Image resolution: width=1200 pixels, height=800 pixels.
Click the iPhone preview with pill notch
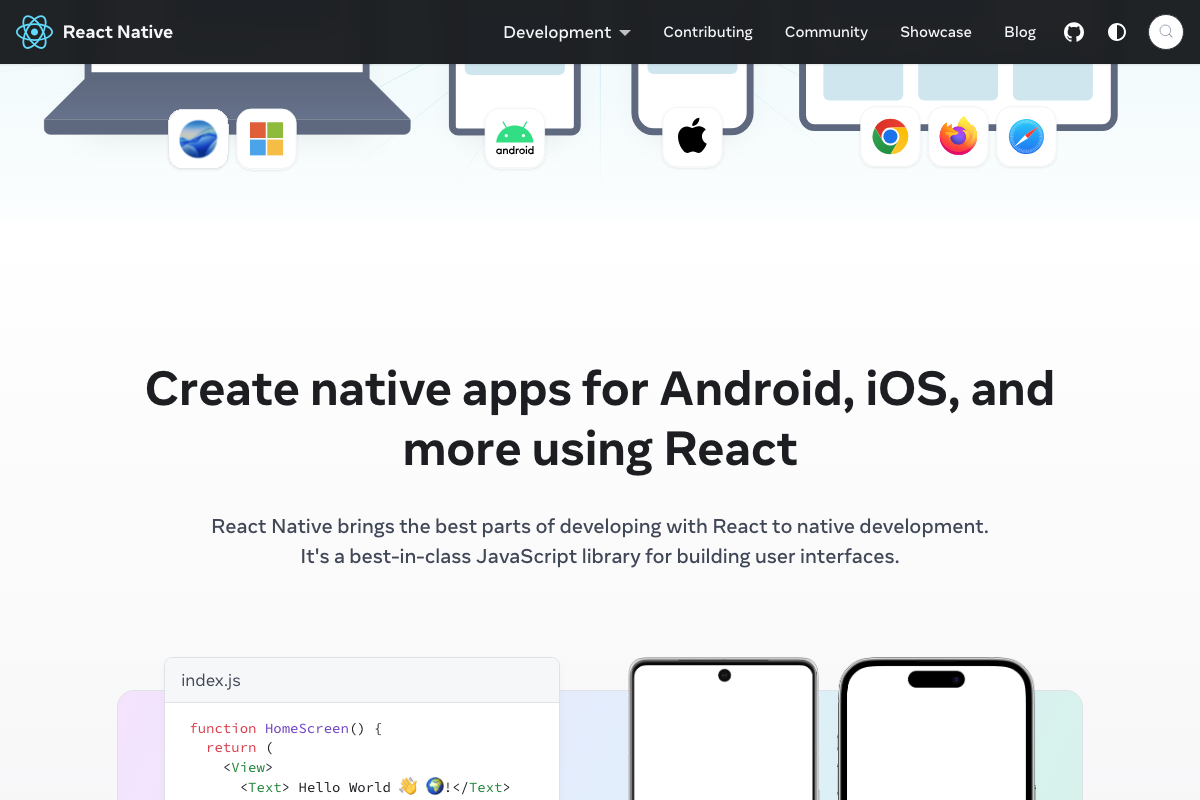tap(936, 729)
